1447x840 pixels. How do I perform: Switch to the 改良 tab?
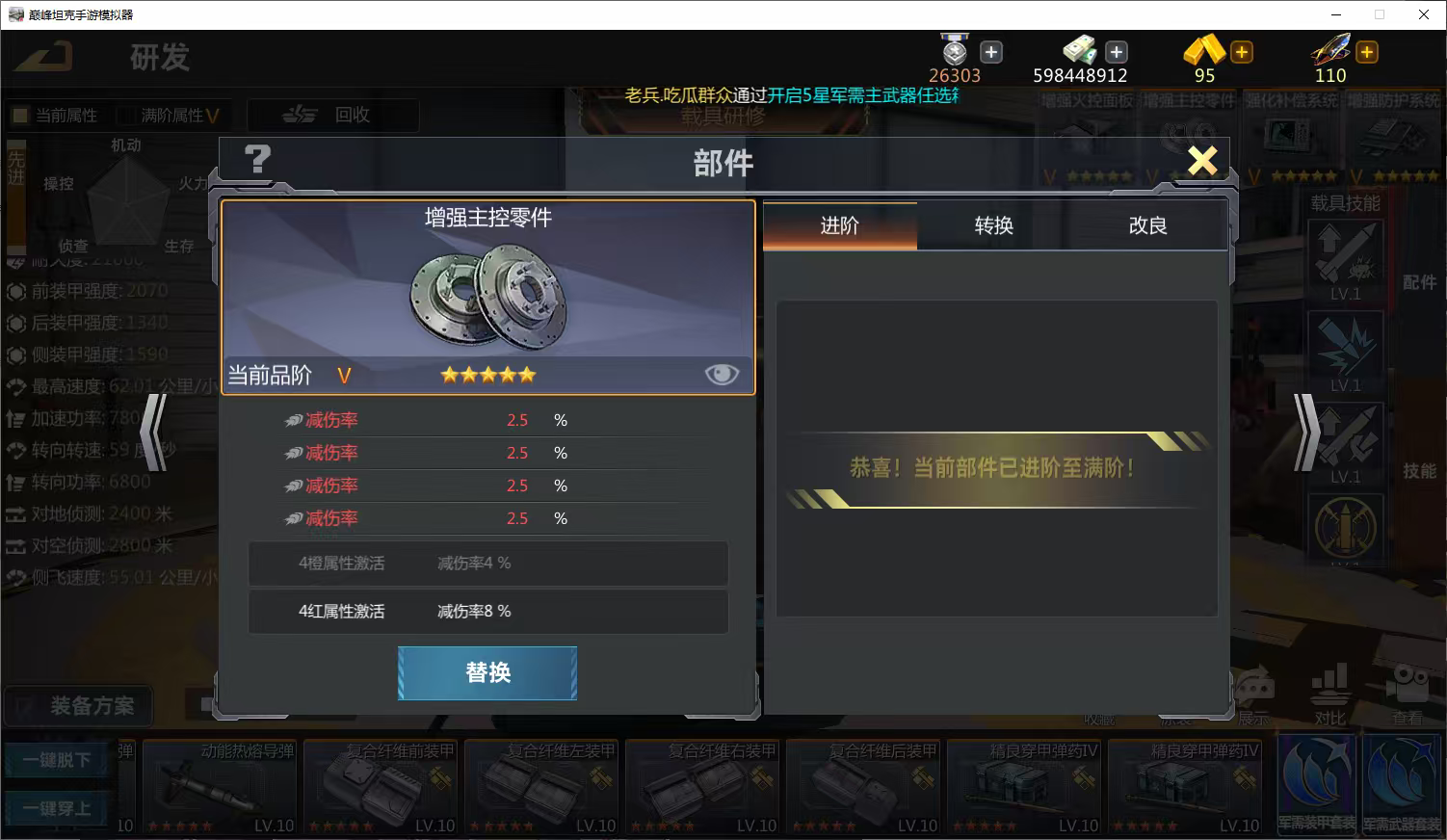pos(1147,225)
